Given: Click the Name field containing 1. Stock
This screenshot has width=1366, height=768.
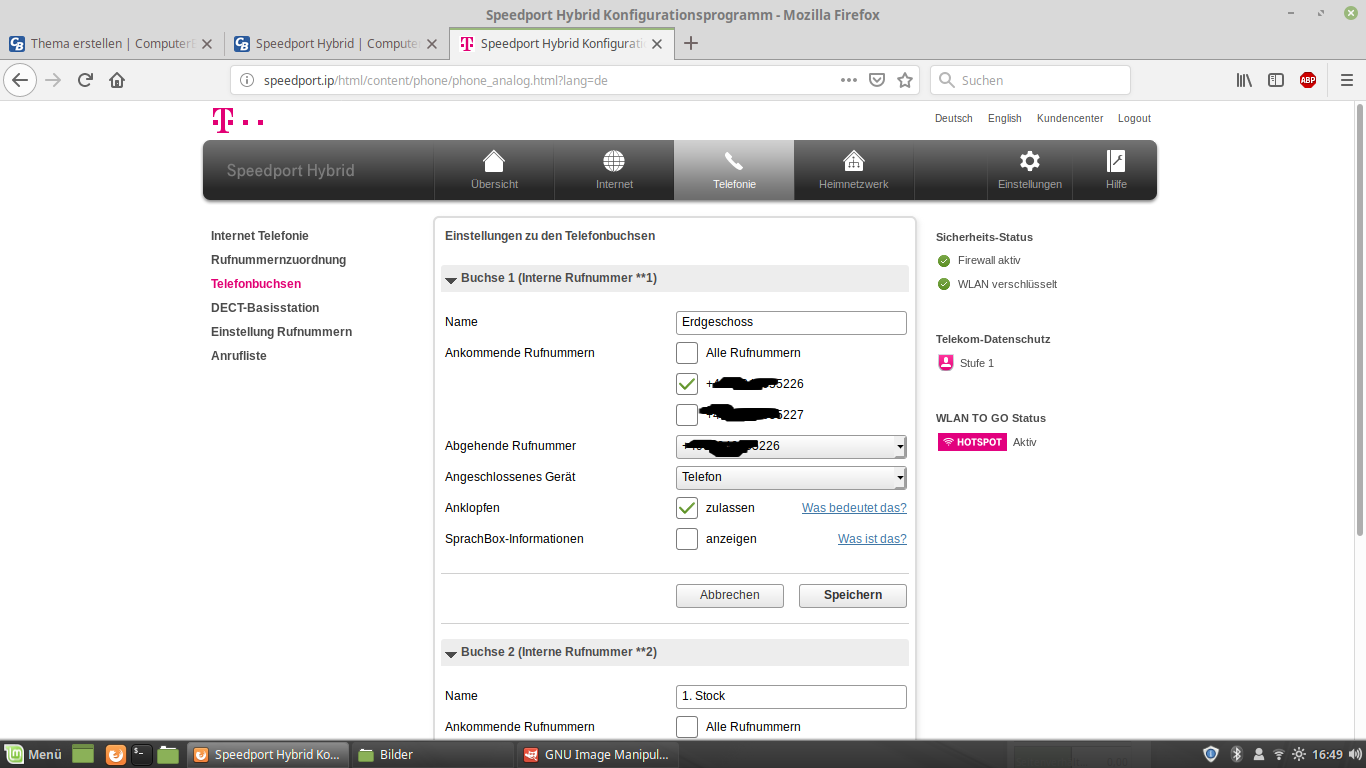Looking at the screenshot, I should pos(791,696).
